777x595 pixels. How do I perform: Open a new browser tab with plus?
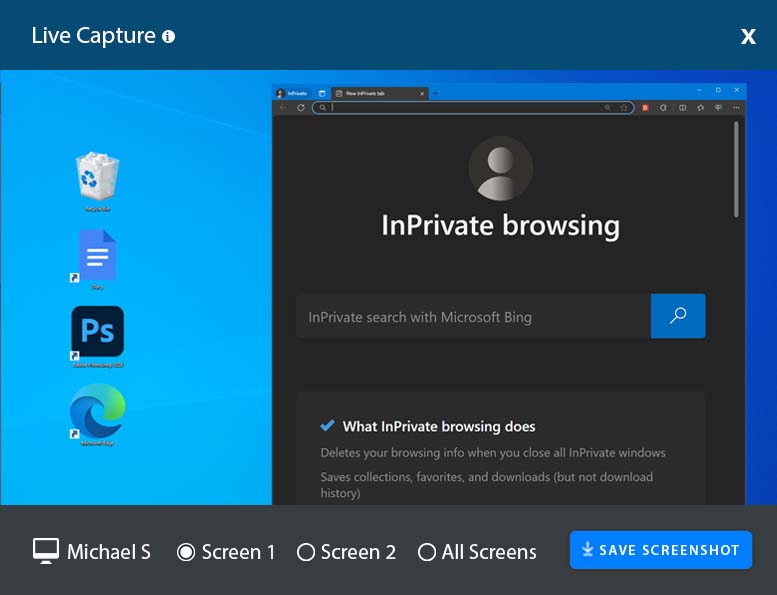coord(435,93)
